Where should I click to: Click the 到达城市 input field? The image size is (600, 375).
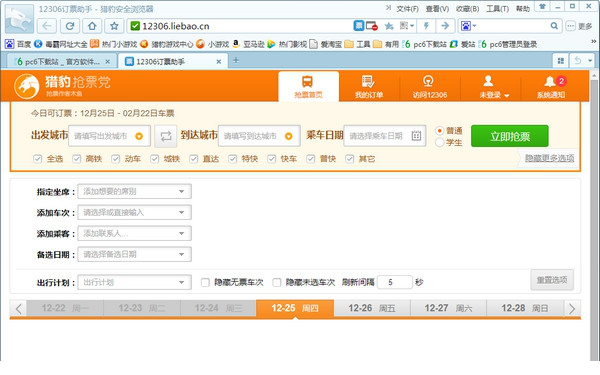pos(259,136)
